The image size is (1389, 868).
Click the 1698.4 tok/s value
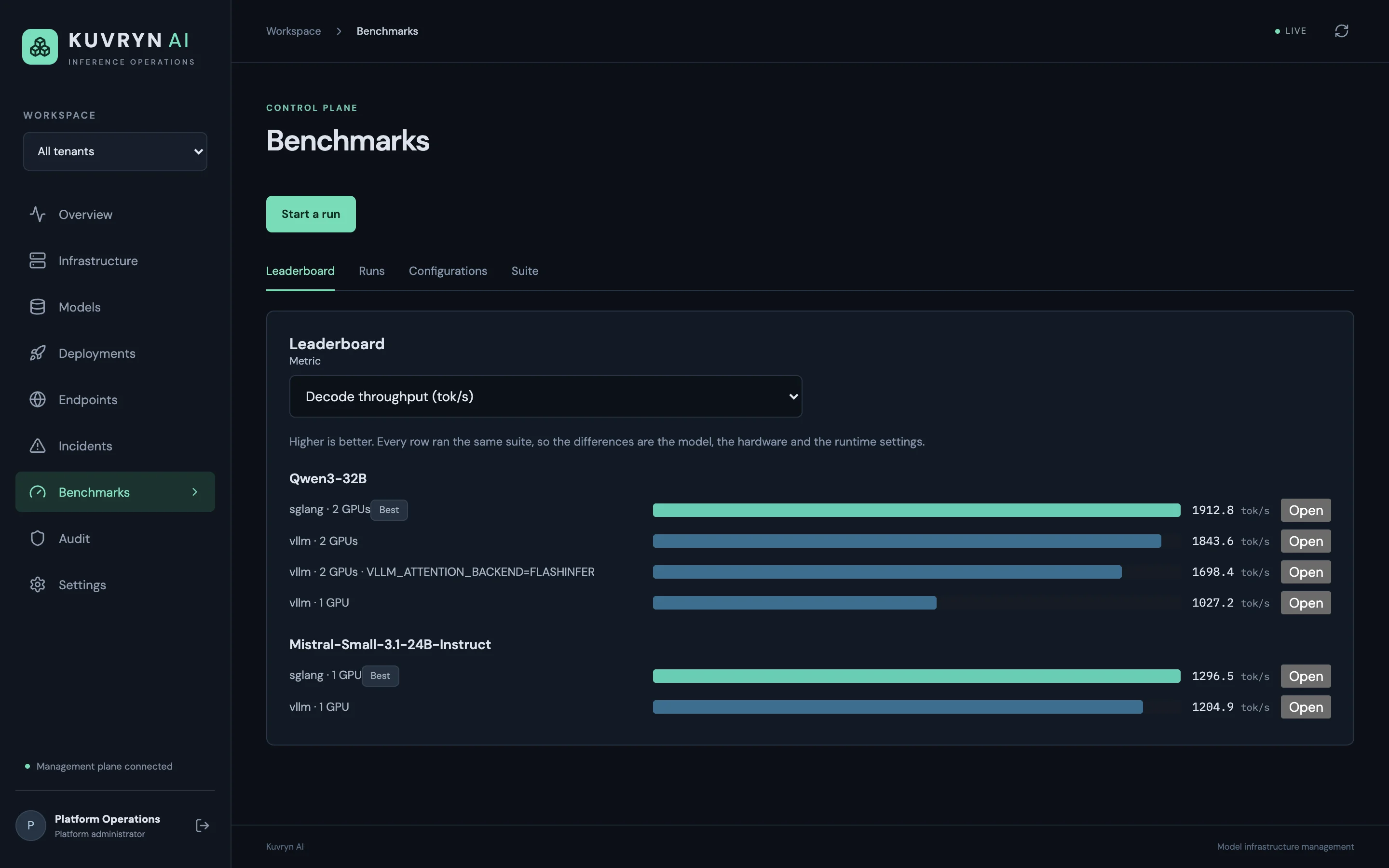pos(1230,572)
